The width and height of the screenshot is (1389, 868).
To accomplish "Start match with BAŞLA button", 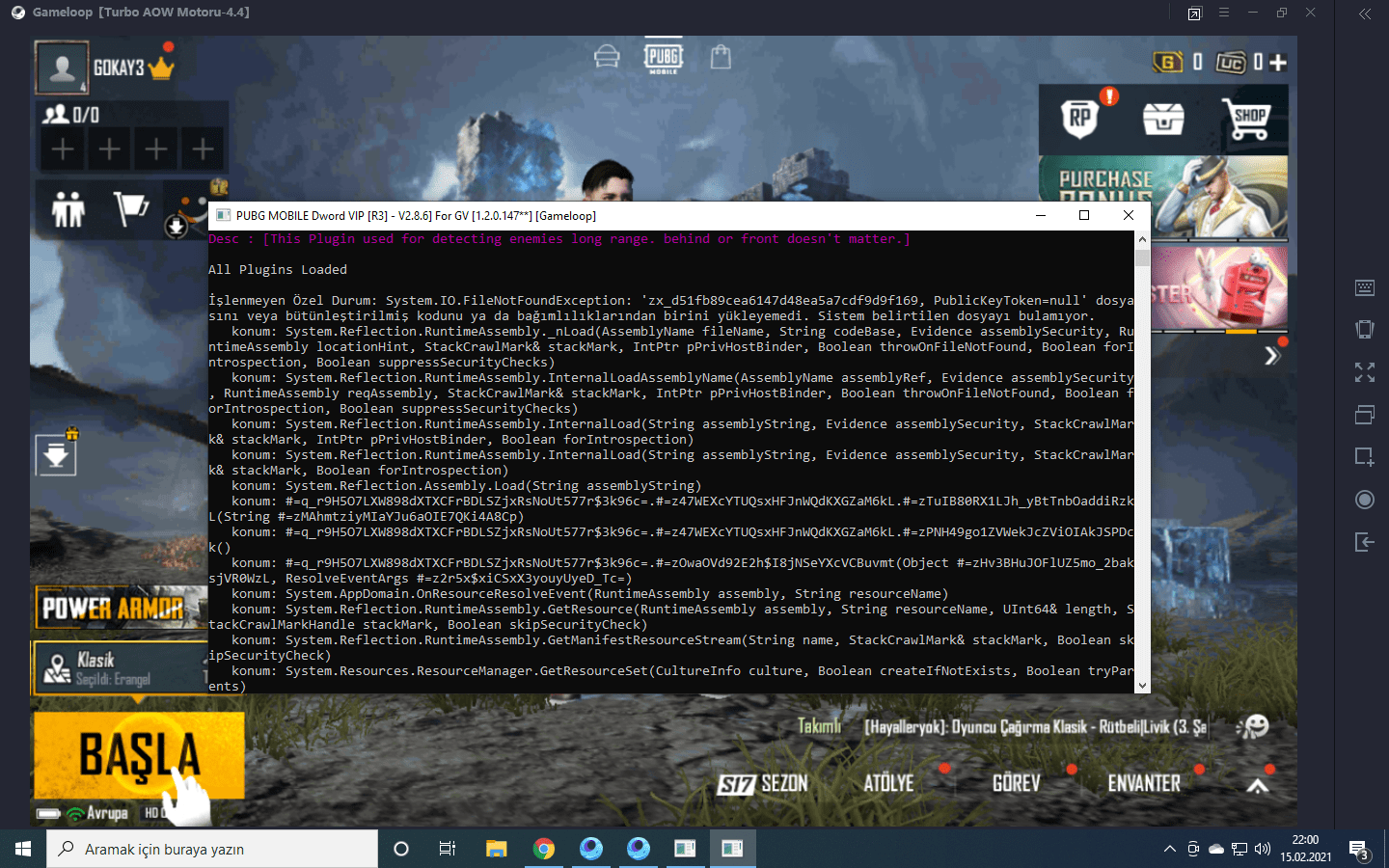I will pyautogui.click(x=139, y=755).
